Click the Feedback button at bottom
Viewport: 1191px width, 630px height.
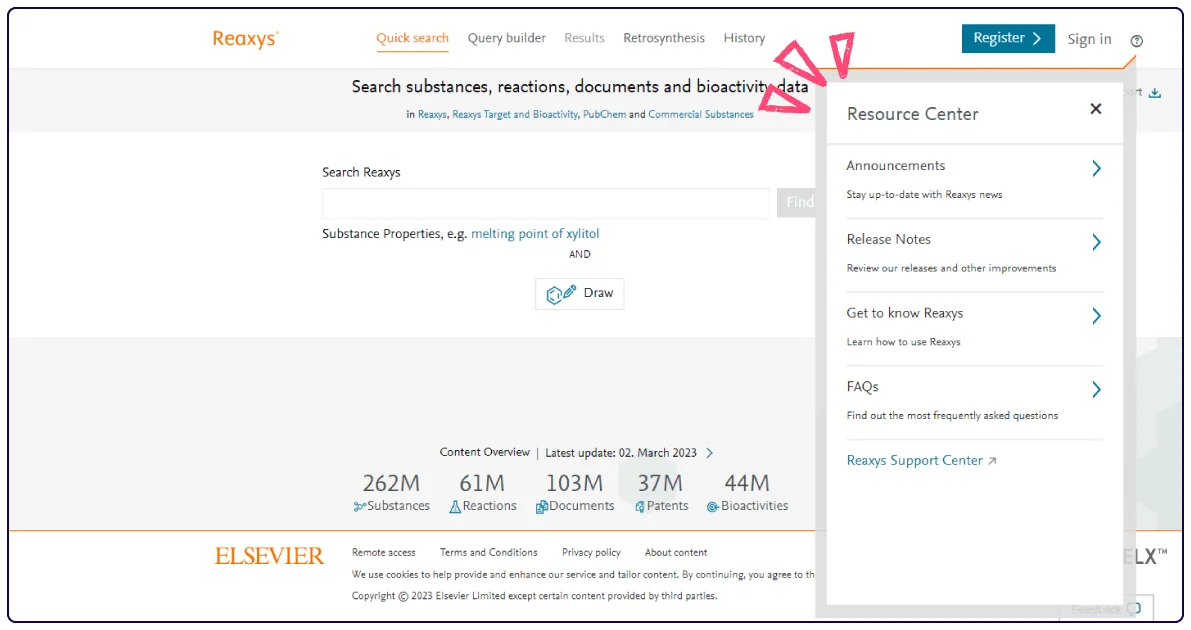point(1106,609)
